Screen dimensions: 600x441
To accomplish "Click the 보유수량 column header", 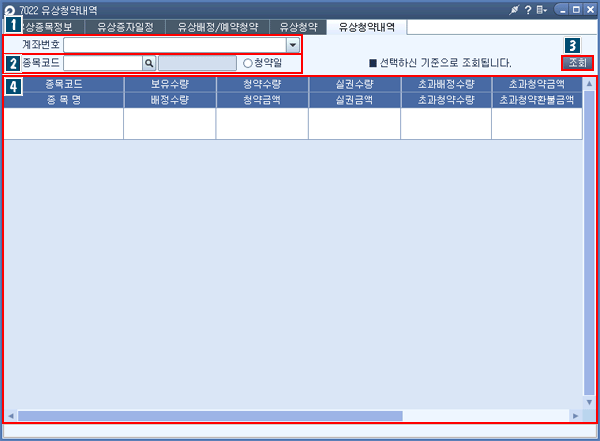I will click(x=170, y=84).
